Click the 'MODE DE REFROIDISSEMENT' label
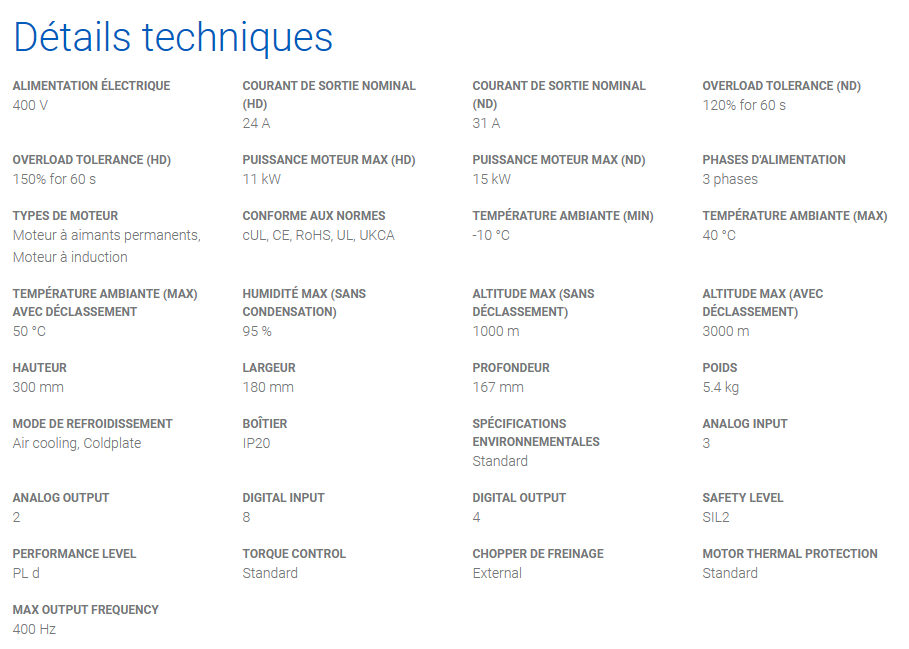This screenshot has width=909, height=649. click(93, 424)
